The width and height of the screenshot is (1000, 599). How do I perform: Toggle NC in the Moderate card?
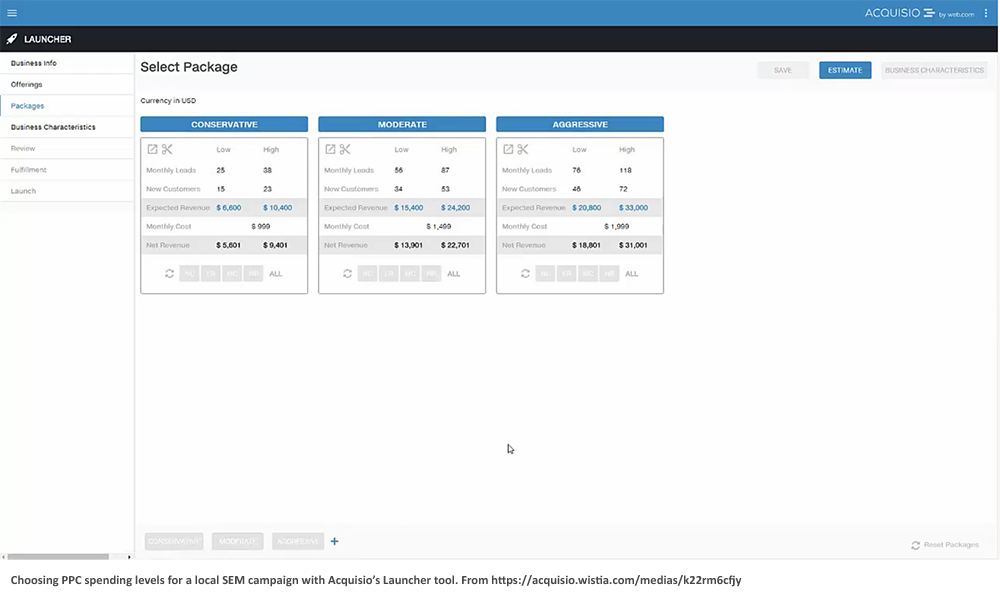click(x=367, y=274)
